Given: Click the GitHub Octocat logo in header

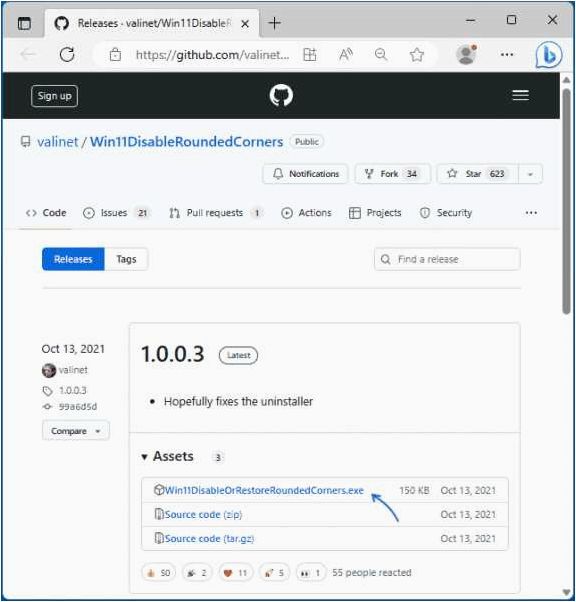Looking at the screenshot, I should (x=281, y=95).
